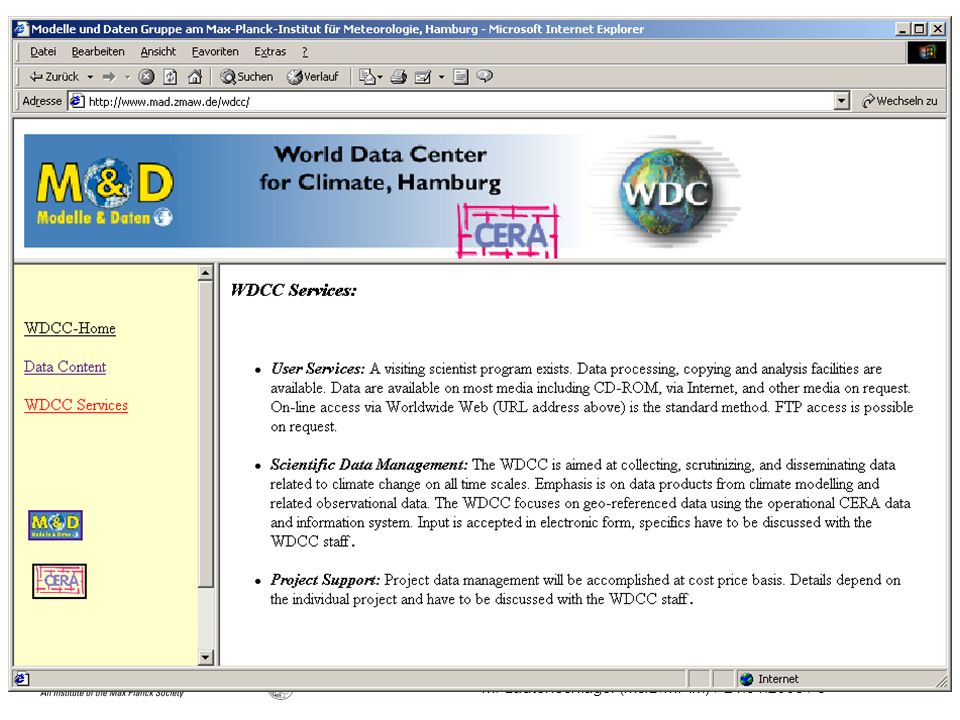Click the 'World Data Center' banner title
The image size is (960, 720).
(x=380, y=154)
